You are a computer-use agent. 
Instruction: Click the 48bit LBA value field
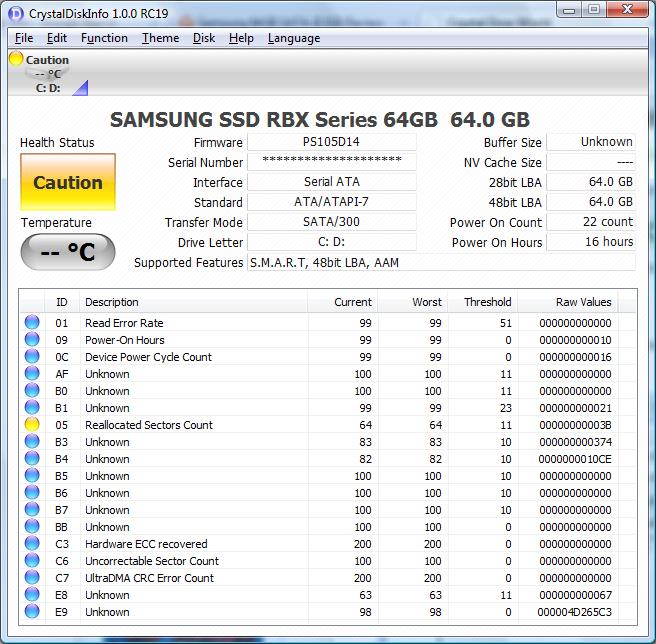click(x=591, y=202)
